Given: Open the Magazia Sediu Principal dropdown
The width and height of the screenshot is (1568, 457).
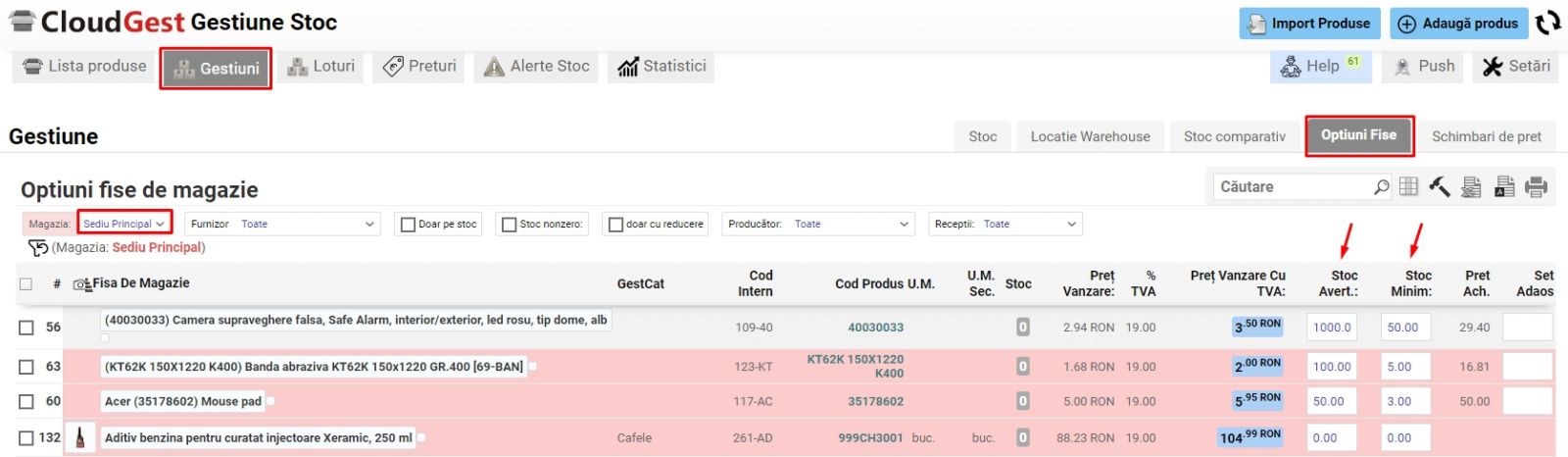Looking at the screenshot, I should tap(124, 224).
